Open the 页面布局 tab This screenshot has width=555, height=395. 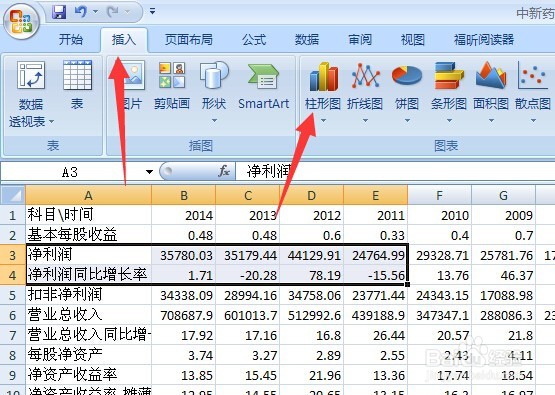189,39
